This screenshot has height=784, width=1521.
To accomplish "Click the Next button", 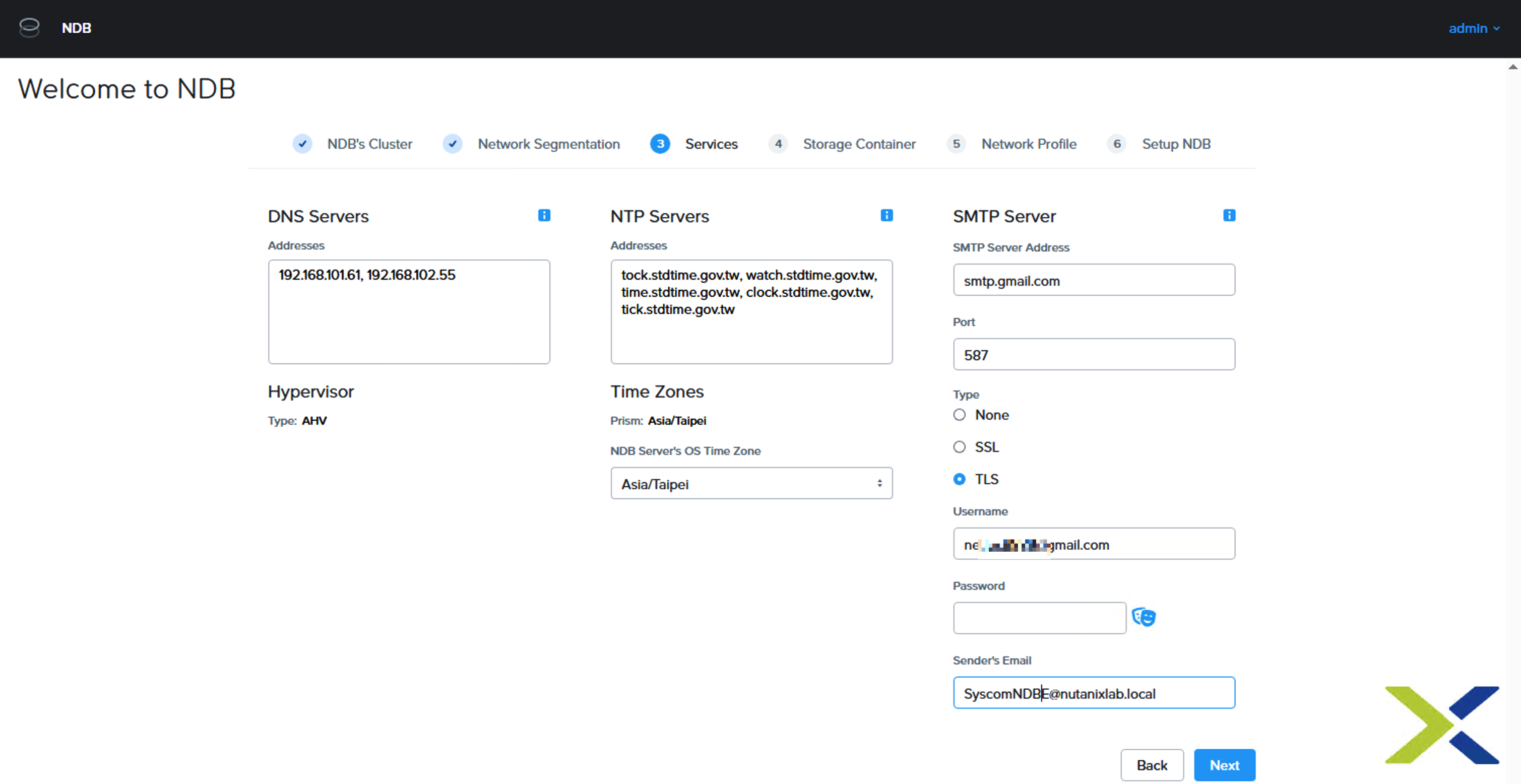I will coord(1224,765).
